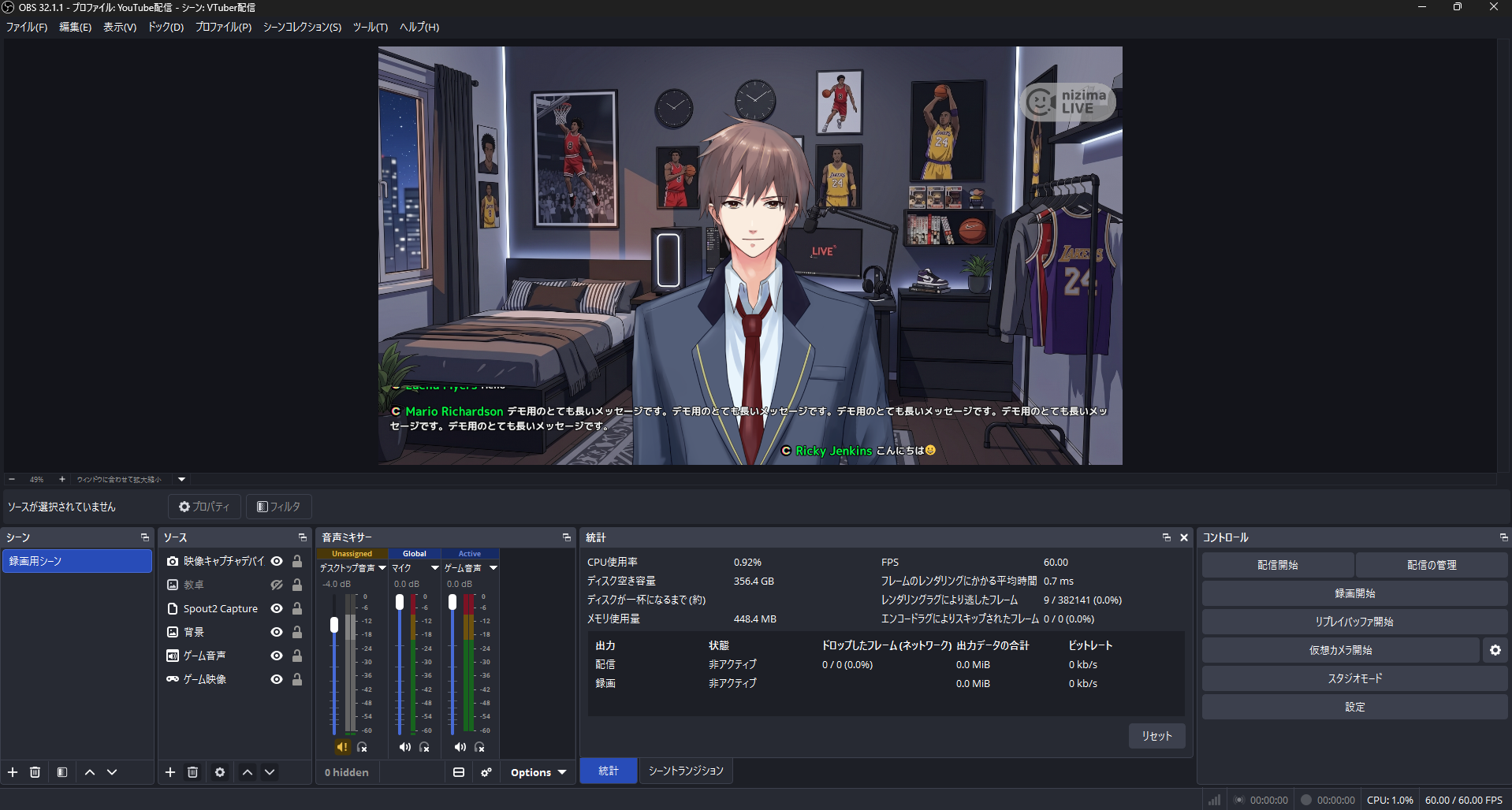Zoom in the preview with plus icon

[62, 479]
